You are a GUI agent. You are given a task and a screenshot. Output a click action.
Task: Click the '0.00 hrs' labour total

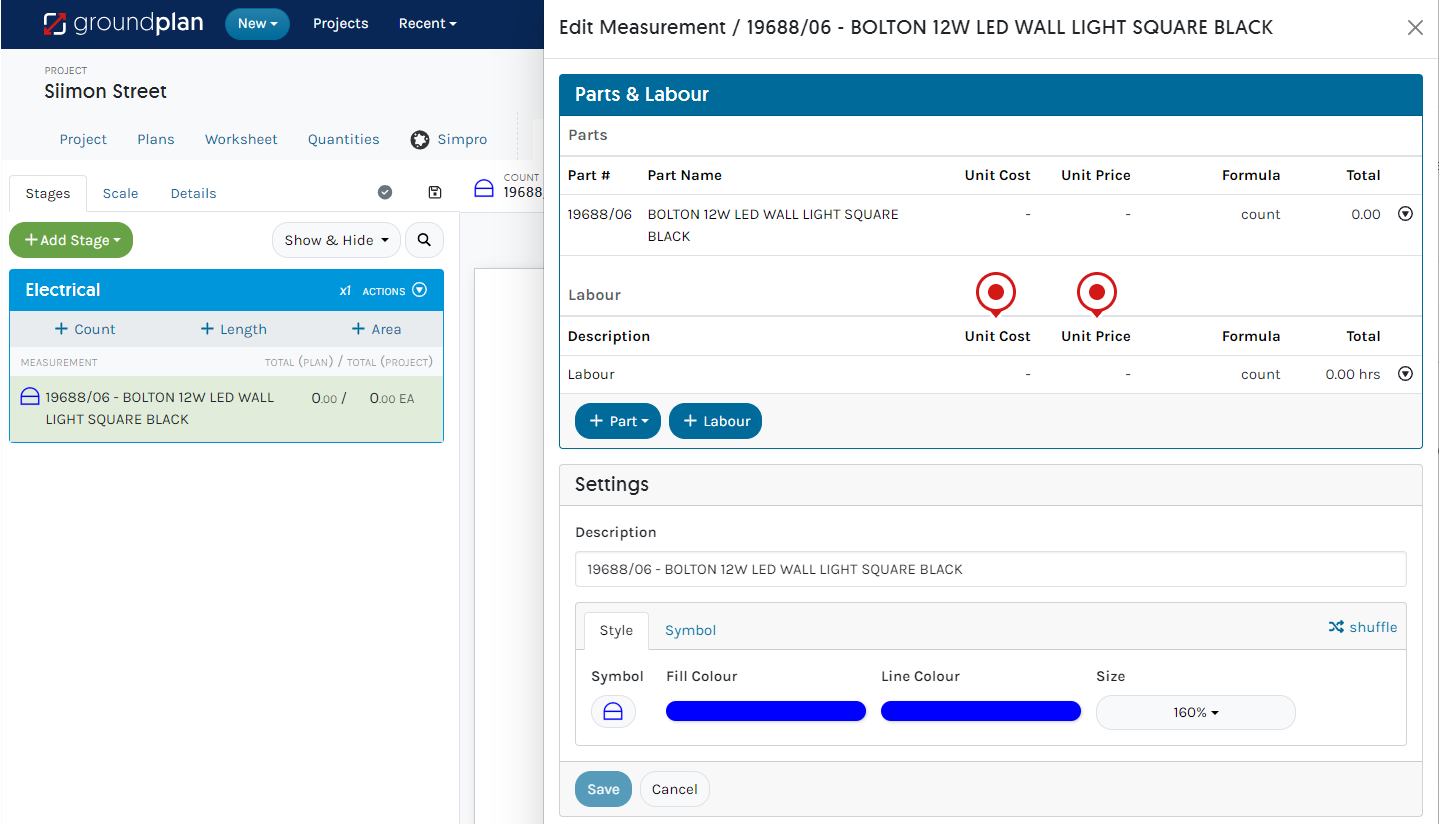pos(1353,374)
